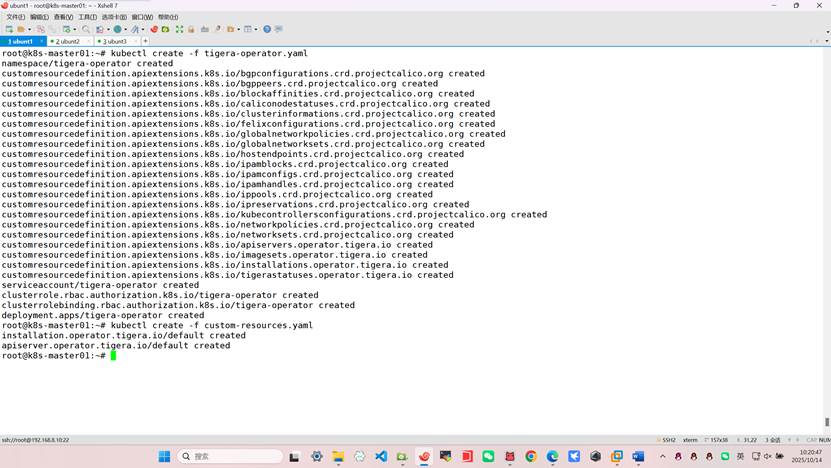Click the globe icon in Xshell toolbar
The width and height of the screenshot is (831, 468).
118,29
